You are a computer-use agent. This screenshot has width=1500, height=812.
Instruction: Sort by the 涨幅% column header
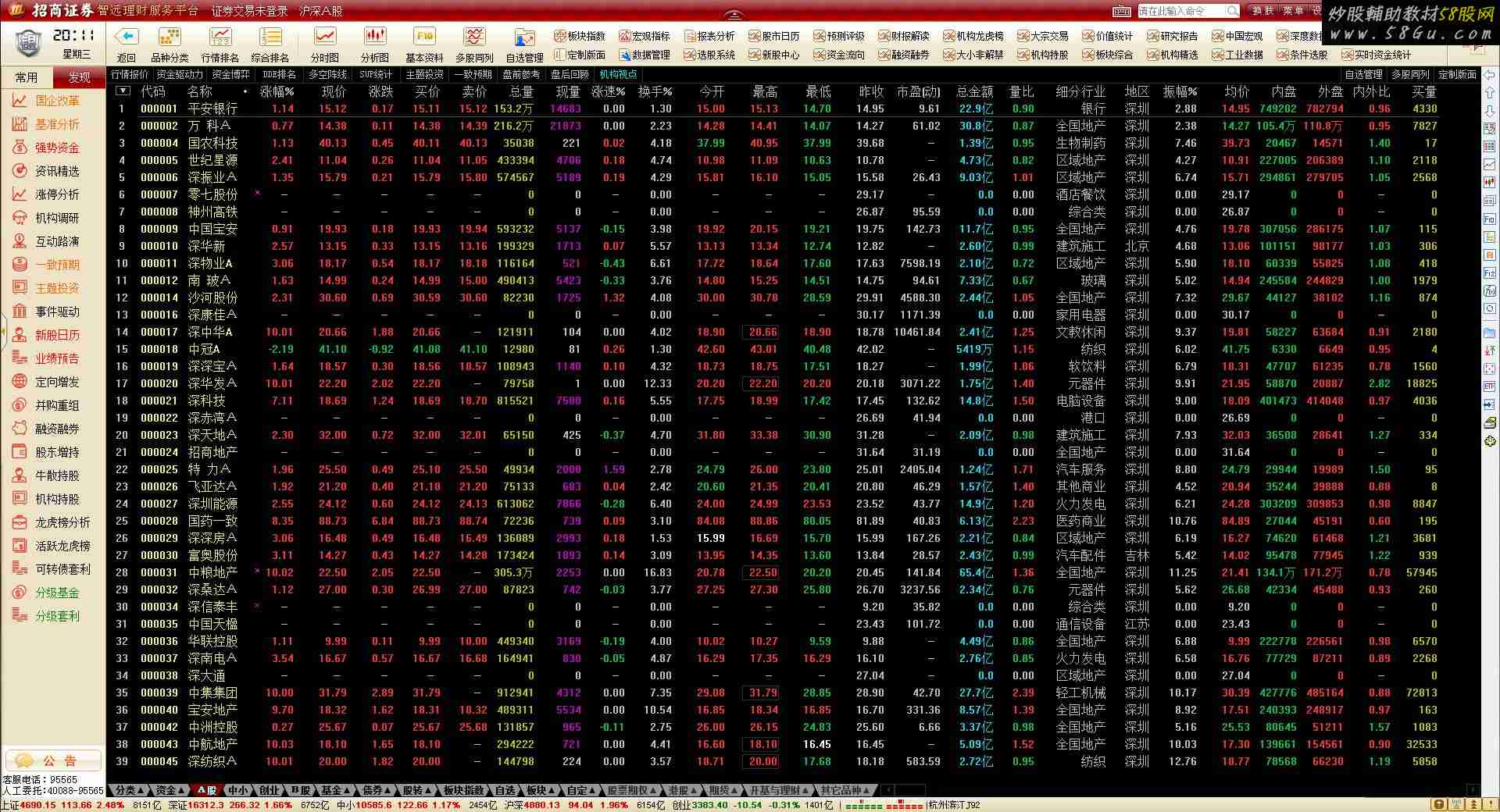(277, 91)
